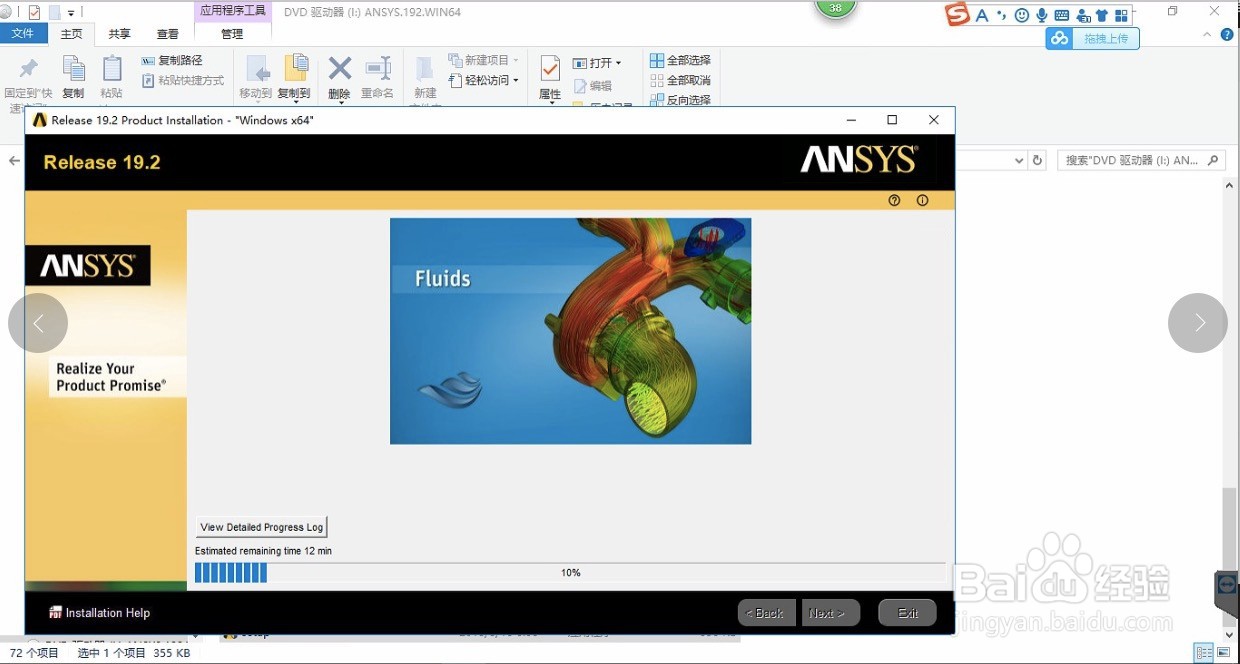
Task: Click the 重命名 rename icon
Action: (378, 68)
